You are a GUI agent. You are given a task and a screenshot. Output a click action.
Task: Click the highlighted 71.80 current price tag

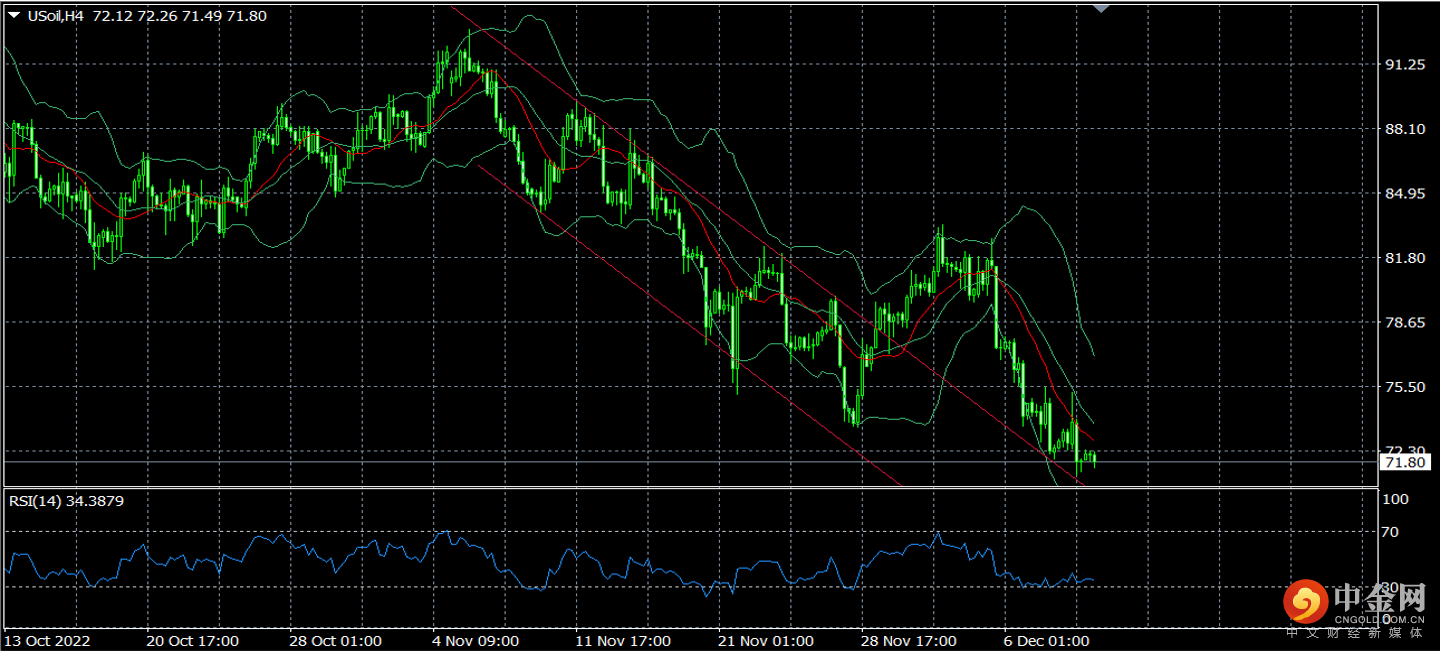[1401, 462]
